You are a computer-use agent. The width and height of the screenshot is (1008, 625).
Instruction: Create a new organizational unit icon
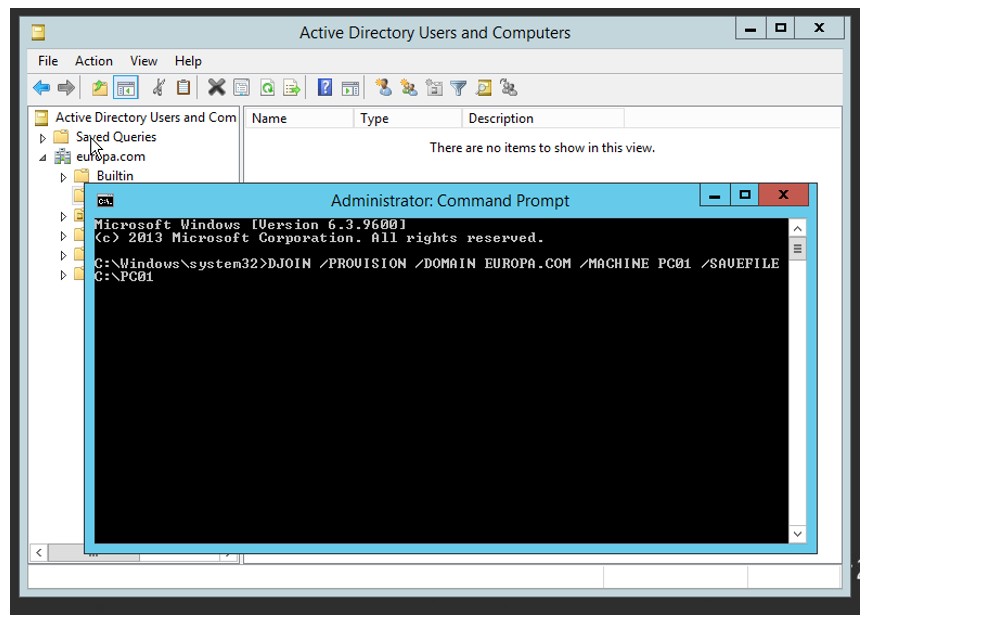tap(434, 87)
